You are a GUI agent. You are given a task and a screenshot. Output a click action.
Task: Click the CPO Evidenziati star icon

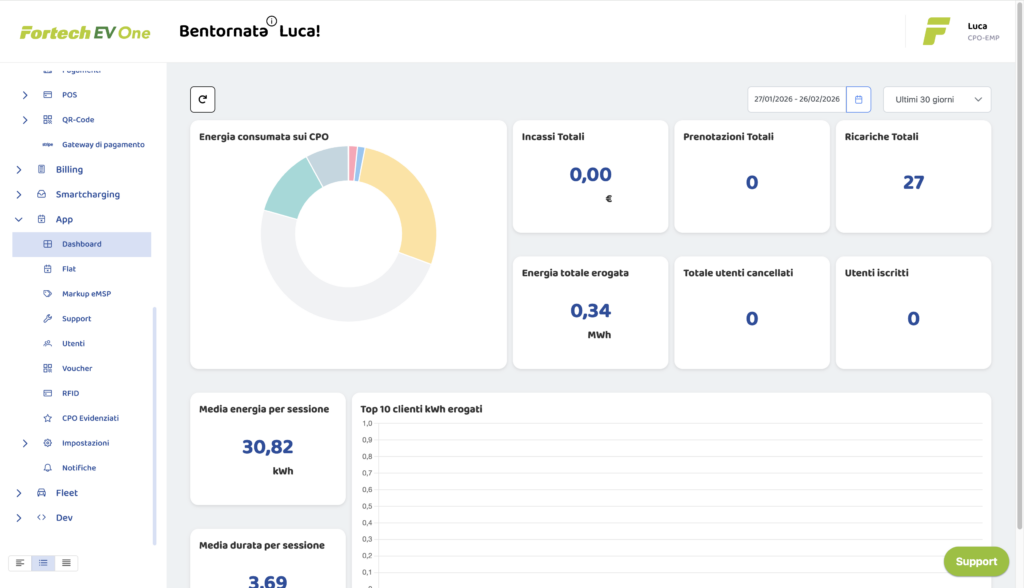[x=48, y=418]
